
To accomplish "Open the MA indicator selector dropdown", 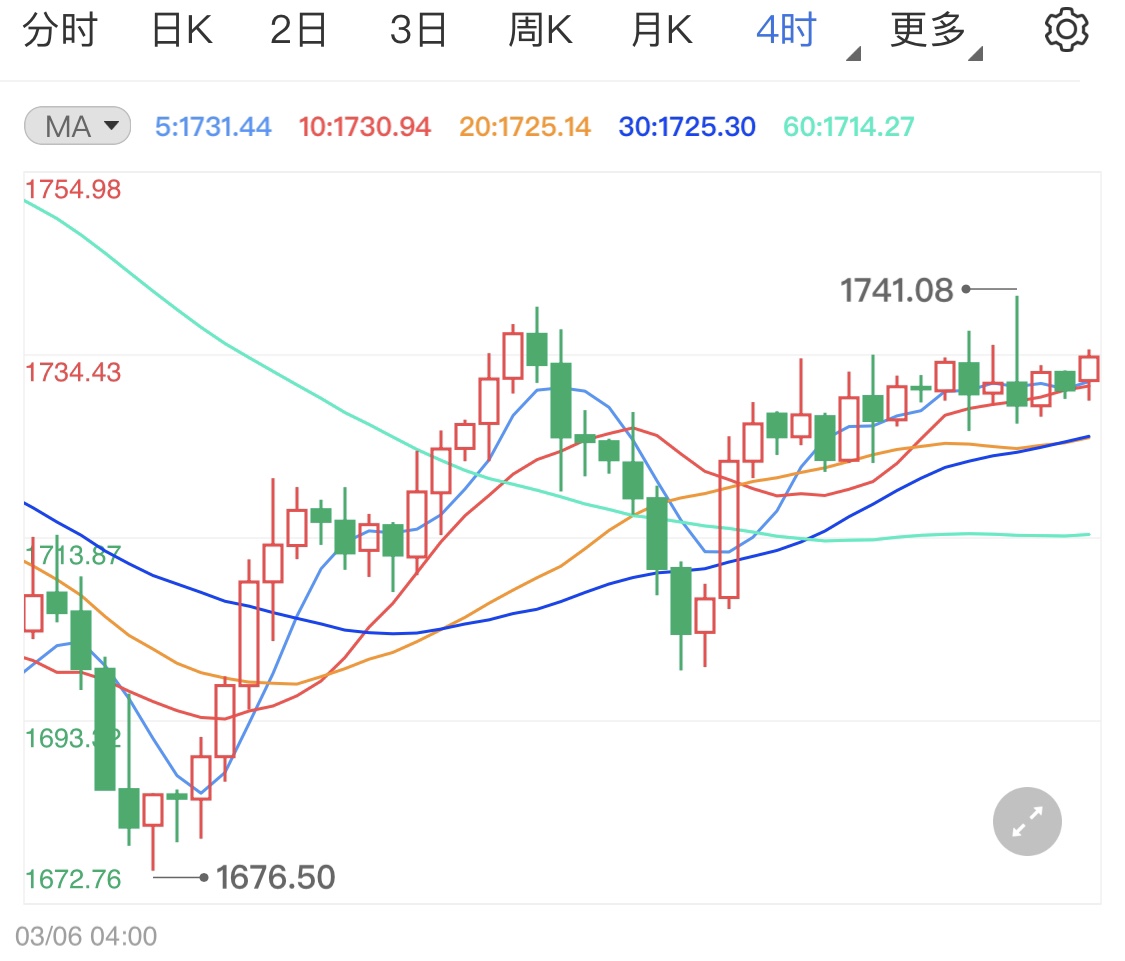I will pyautogui.click(x=77, y=127).
